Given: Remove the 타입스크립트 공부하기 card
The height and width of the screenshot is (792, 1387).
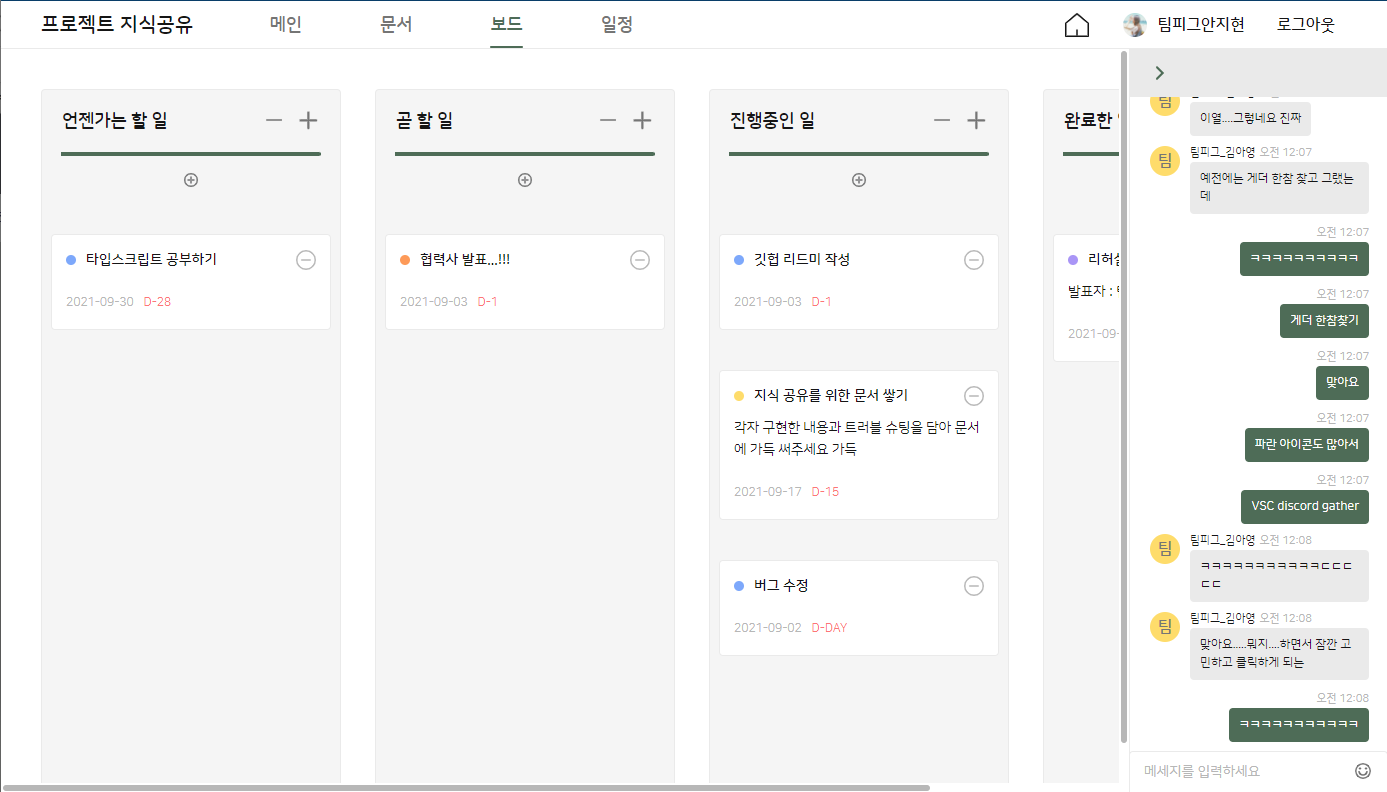Looking at the screenshot, I should pos(306,260).
